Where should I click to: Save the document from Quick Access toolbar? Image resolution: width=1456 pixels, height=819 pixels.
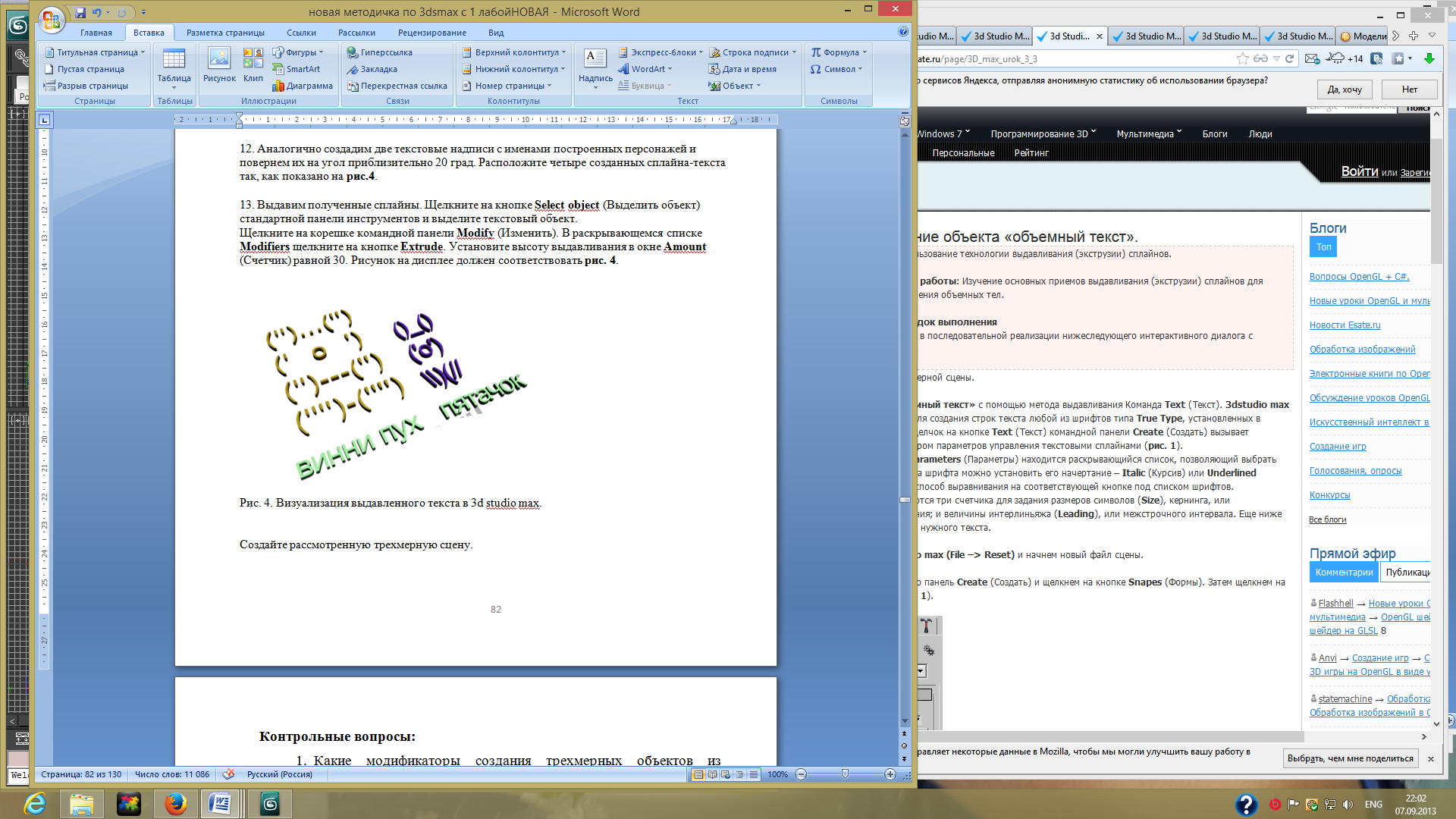pos(80,12)
